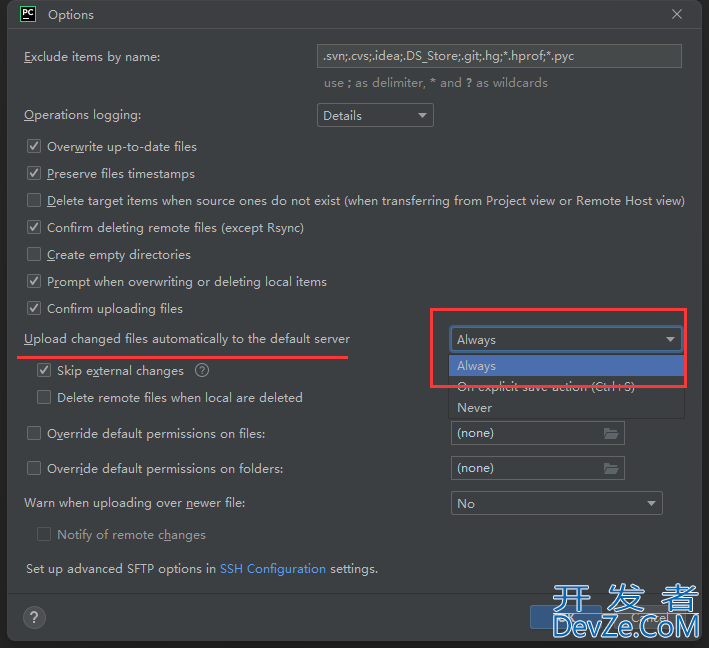
Task: Select Never from the dropdown list
Action: (566, 407)
